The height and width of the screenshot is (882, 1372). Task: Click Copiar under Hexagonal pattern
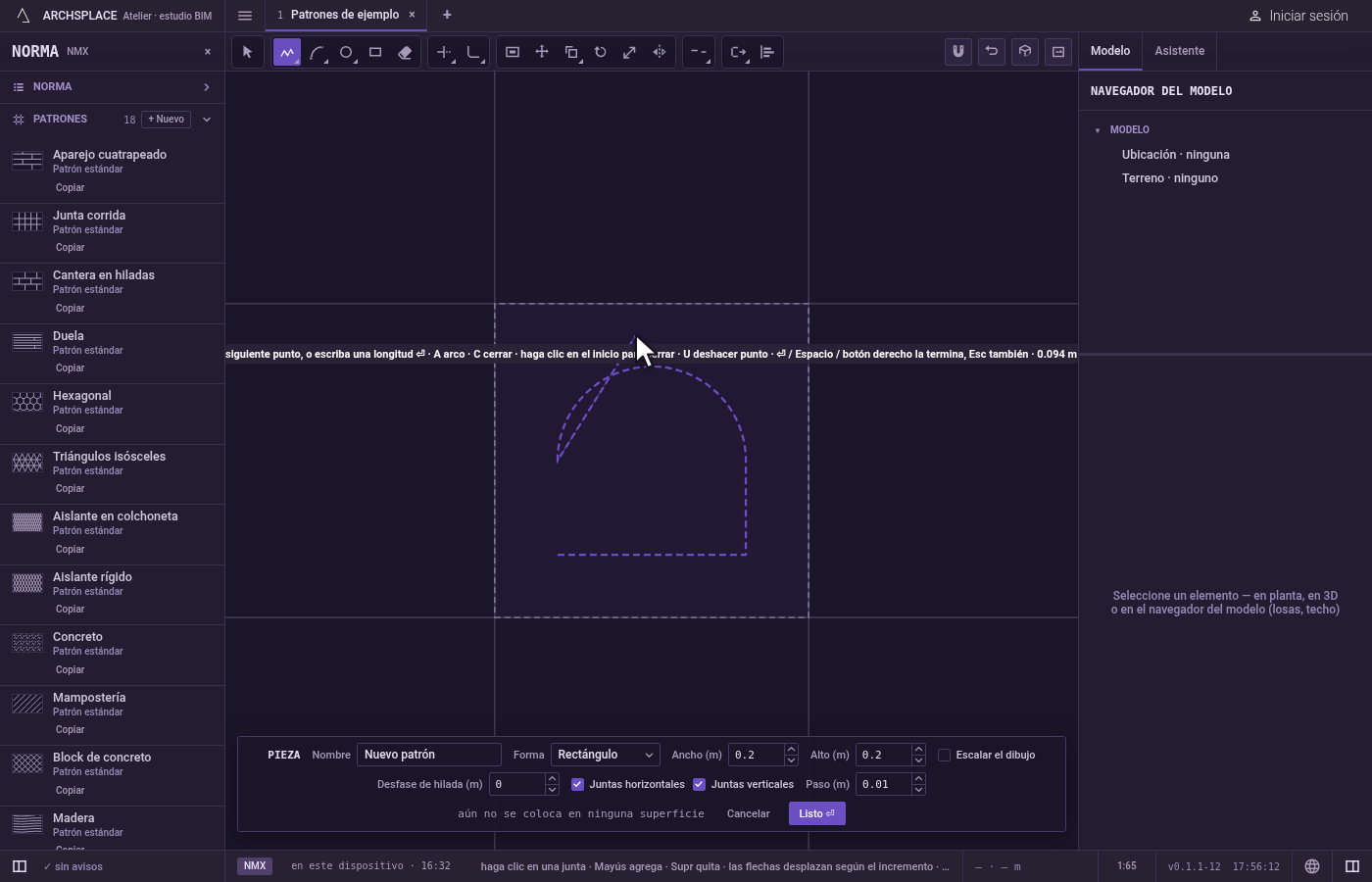70,428
